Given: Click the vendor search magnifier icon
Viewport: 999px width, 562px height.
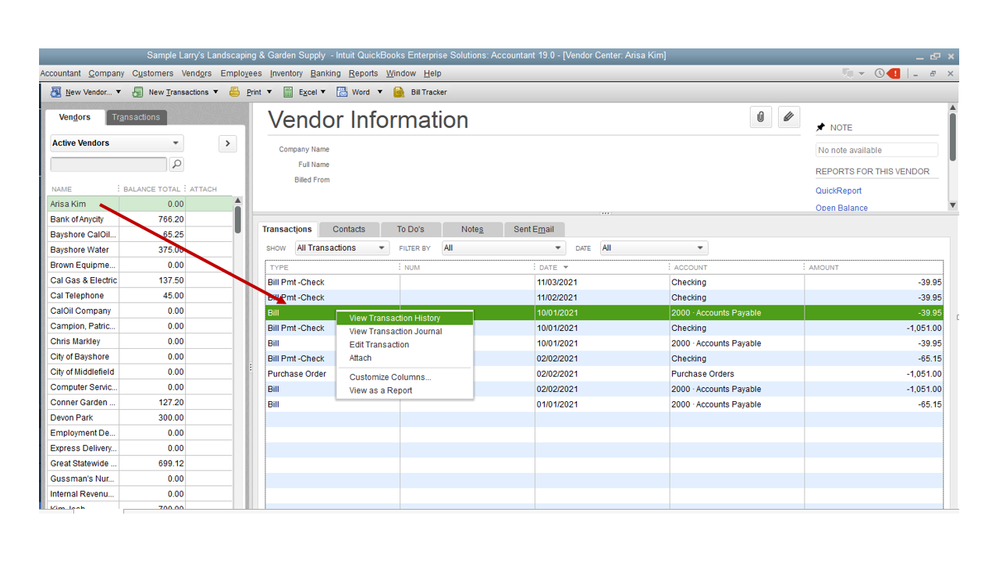Looking at the screenshot, I should click(176, 164).
